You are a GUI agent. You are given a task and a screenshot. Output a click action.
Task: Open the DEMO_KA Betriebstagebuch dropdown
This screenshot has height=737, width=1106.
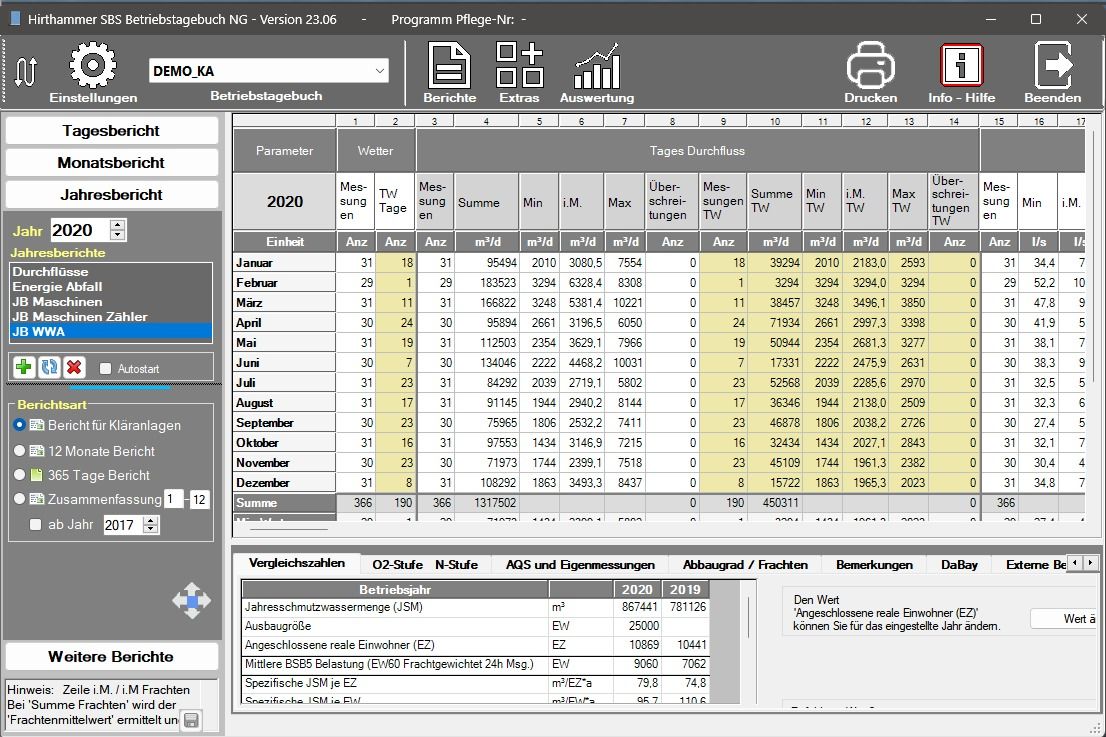point(379,70)
